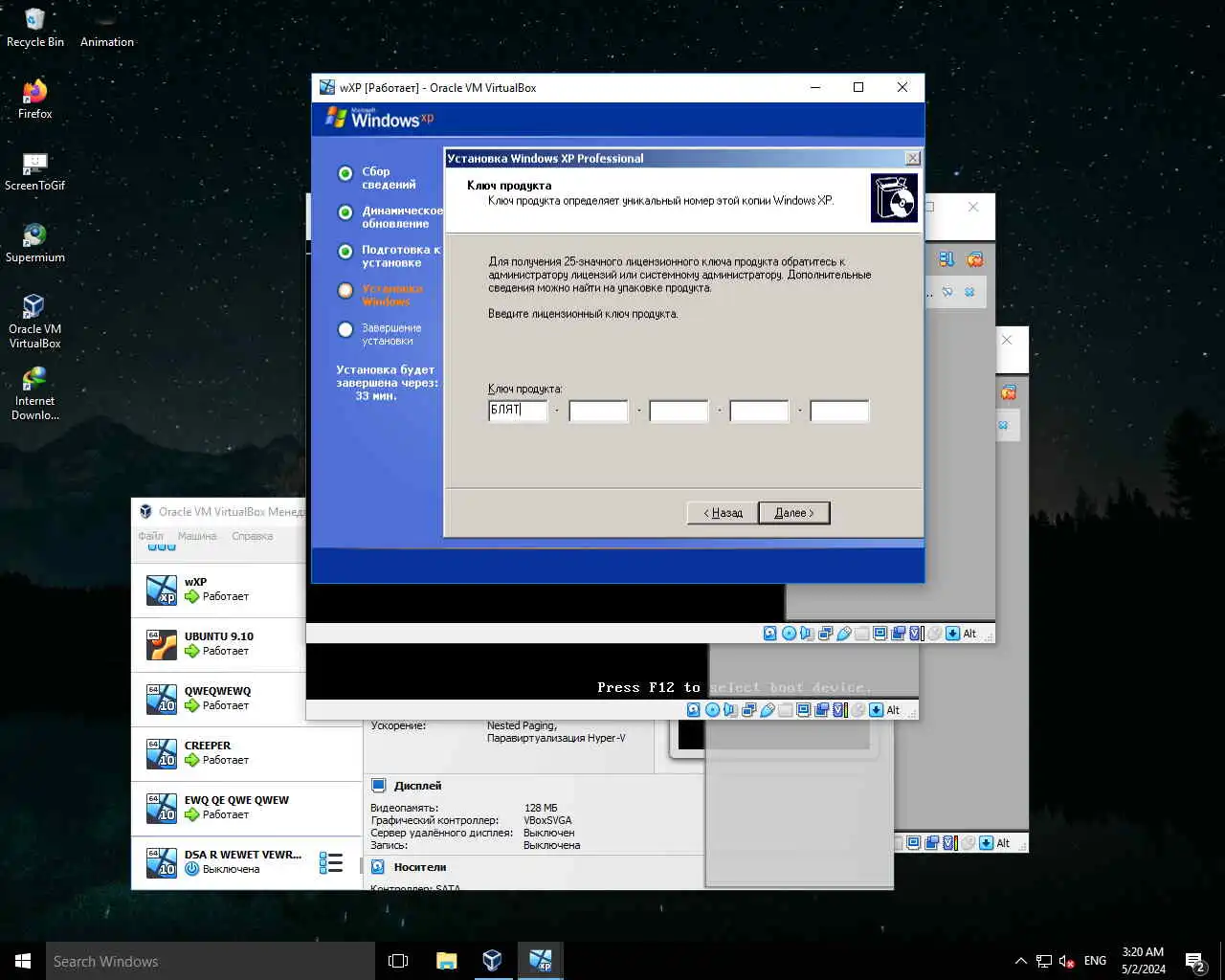The image size is (1225, 980).
Task: Click Завершение установки step in setup sidebar
Action: 391,334
